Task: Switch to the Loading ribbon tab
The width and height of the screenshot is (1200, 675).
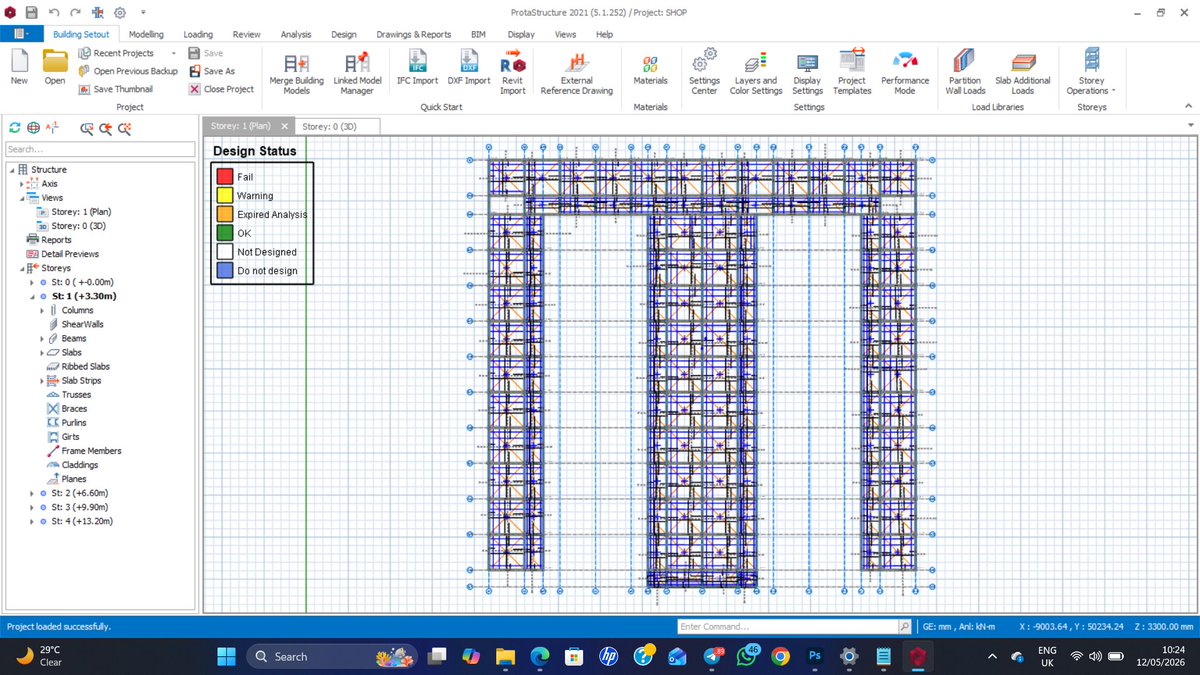Action: 198,34
